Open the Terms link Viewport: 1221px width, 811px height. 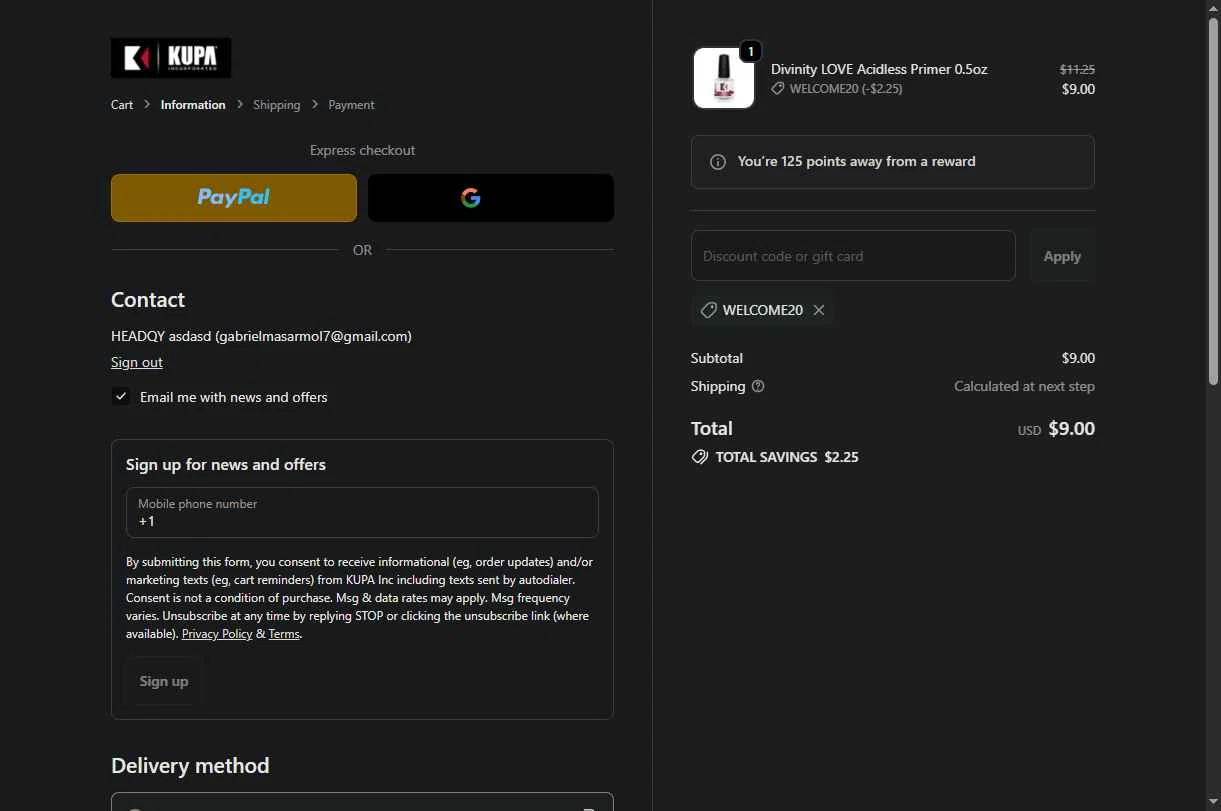tap(284, 634)
